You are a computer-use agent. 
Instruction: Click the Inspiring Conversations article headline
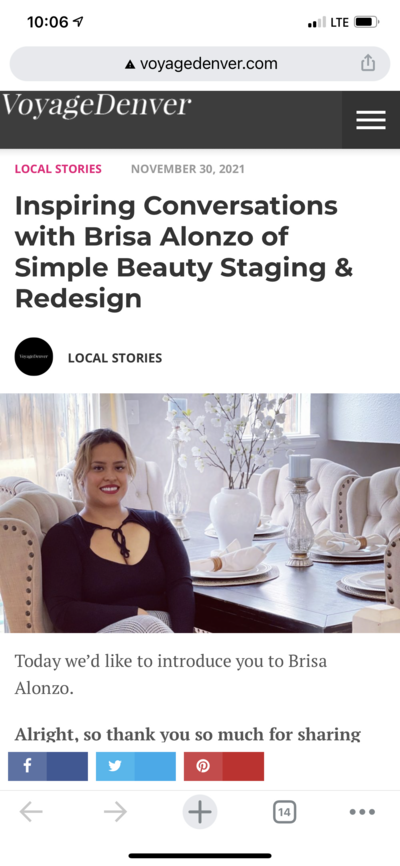click(184, 252)
